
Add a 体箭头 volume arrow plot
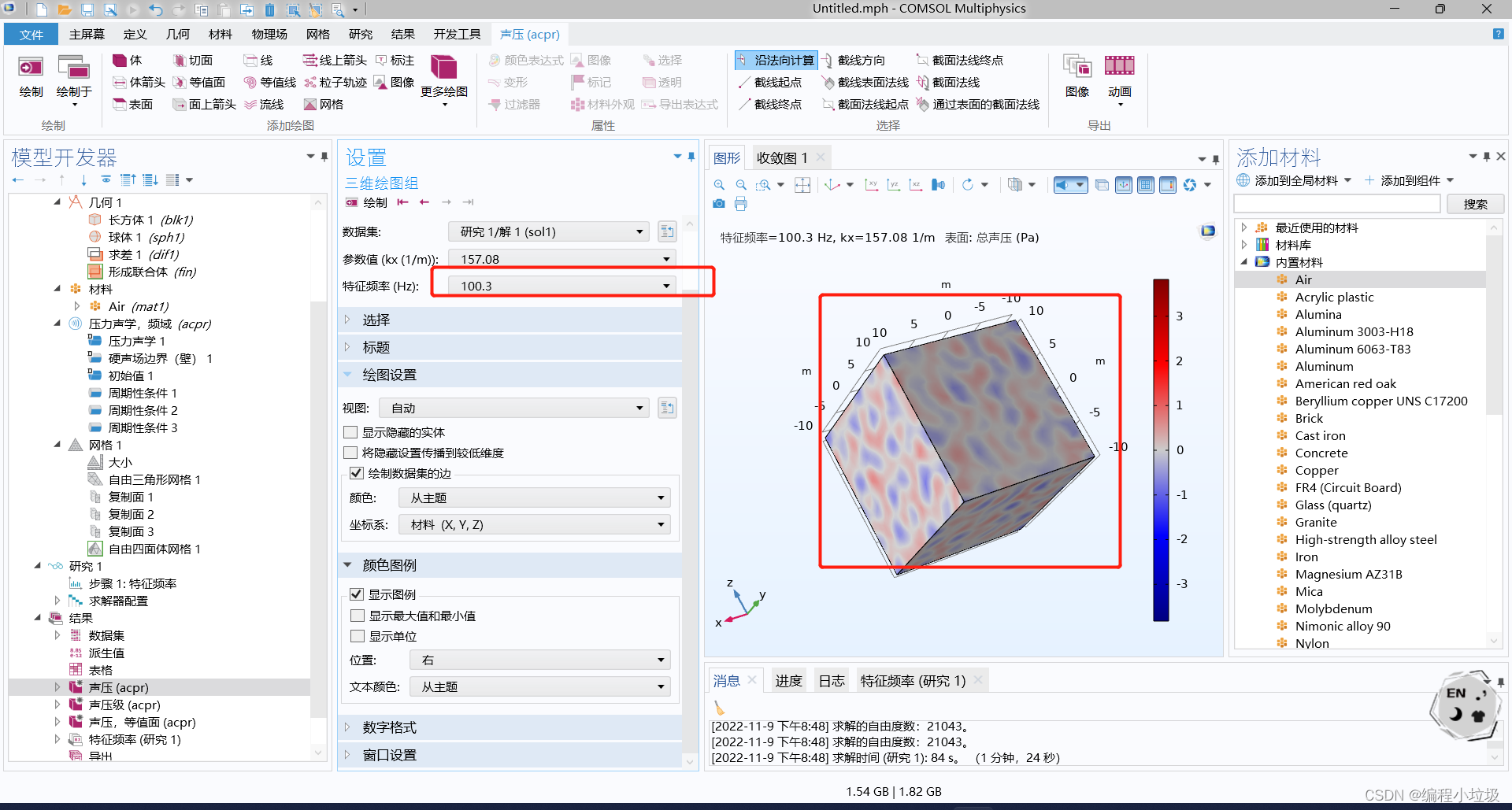click(139, 82)
